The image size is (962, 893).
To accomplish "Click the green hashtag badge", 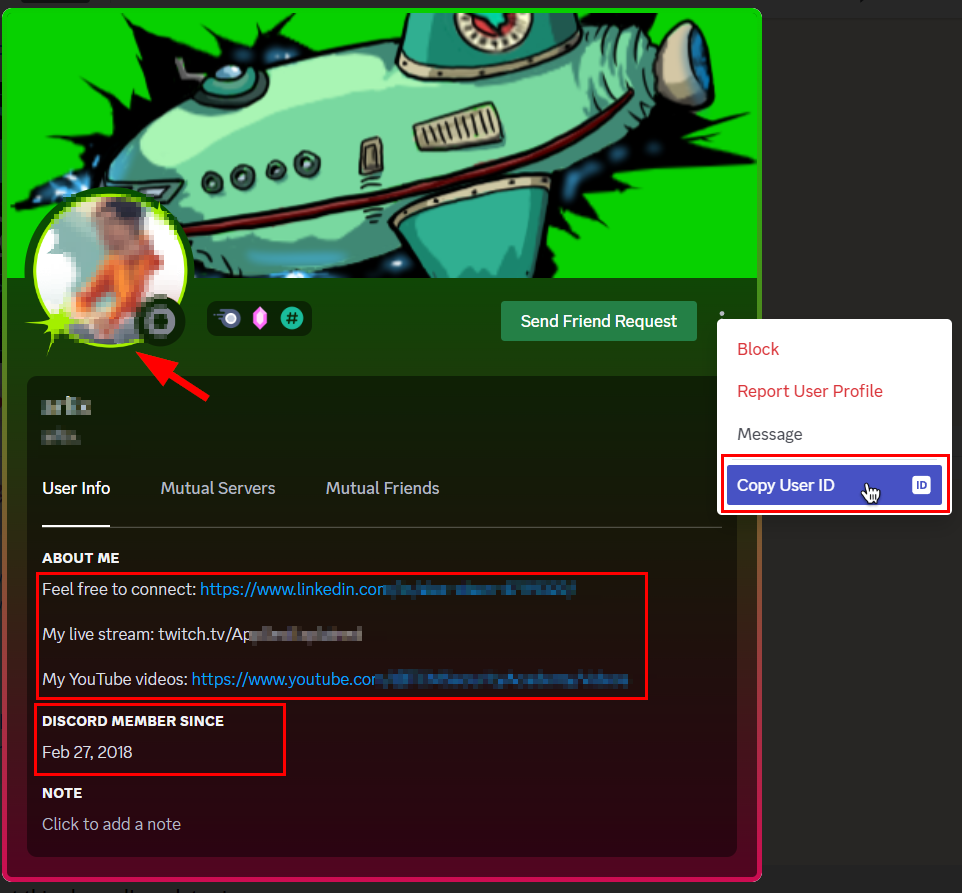I will [292, 318].
